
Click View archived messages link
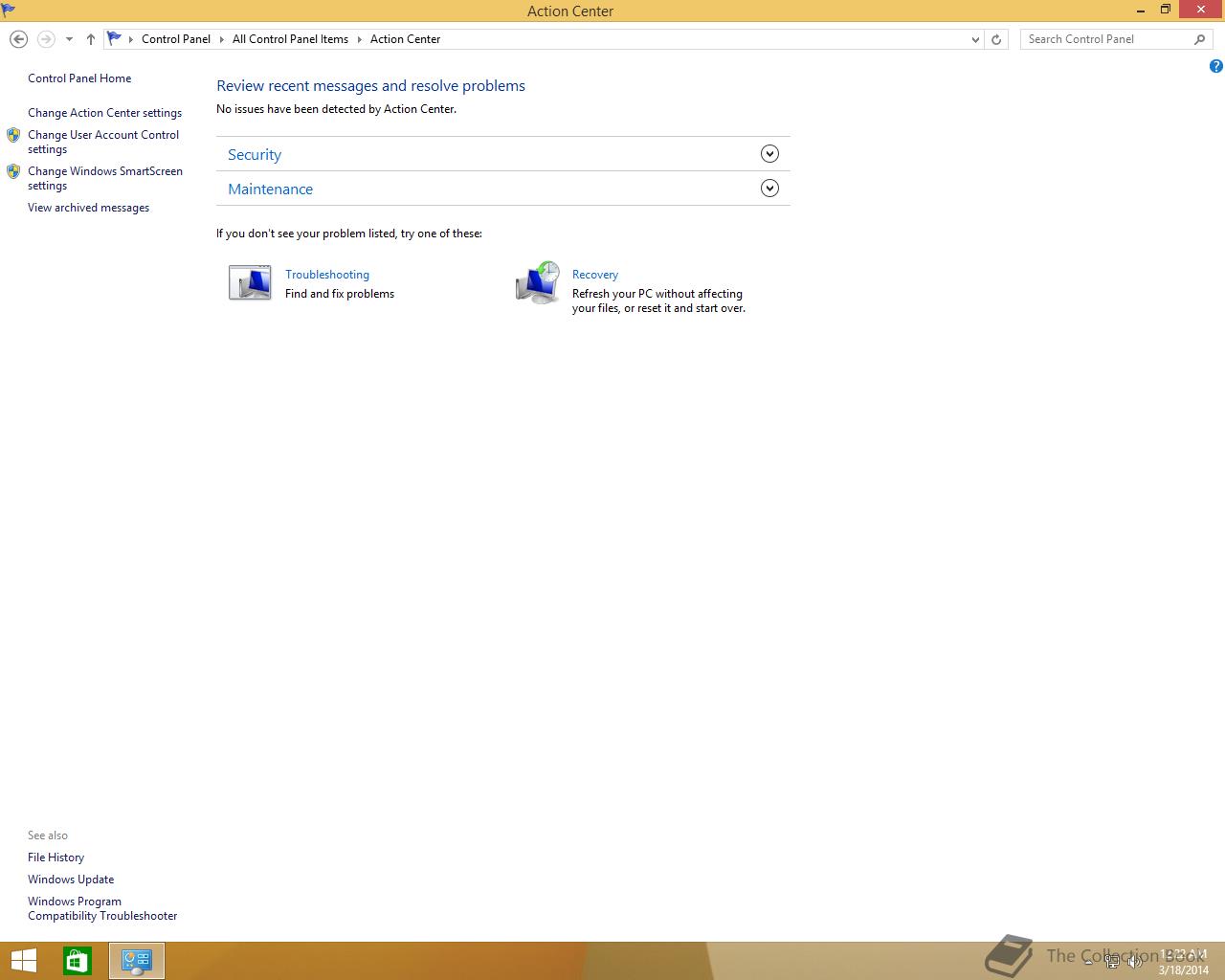pos(88,208)
